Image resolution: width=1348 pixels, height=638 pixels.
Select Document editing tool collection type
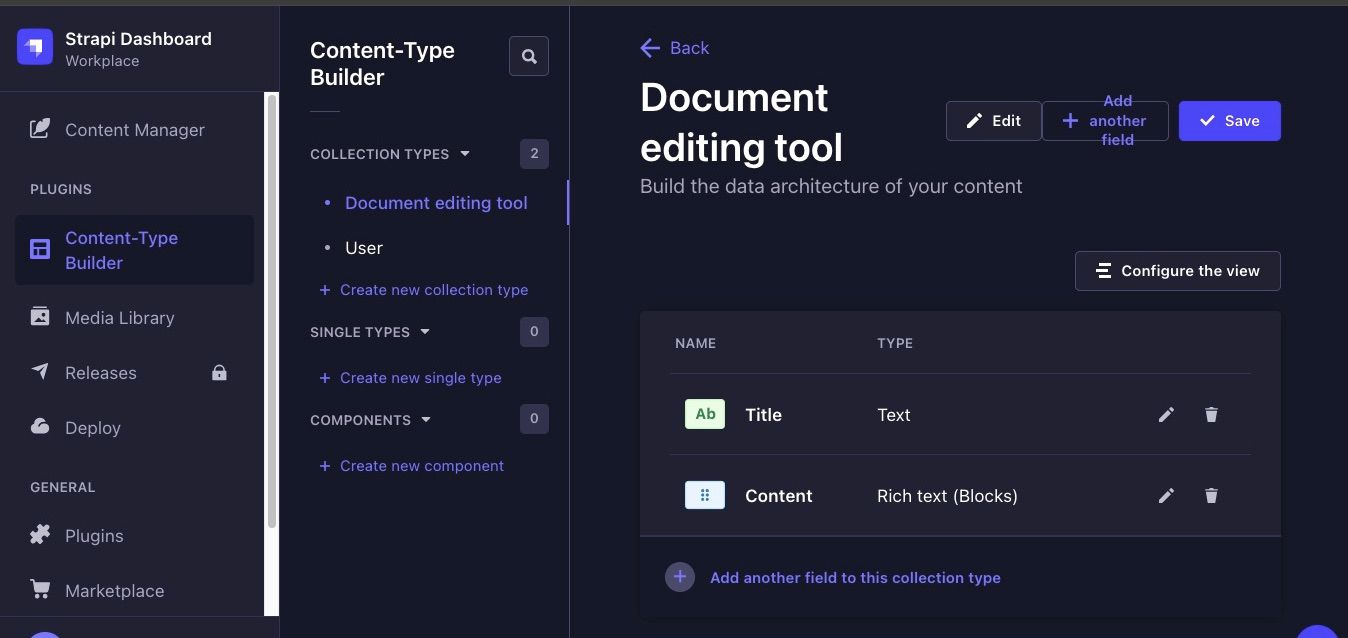(x=436, y=203)
